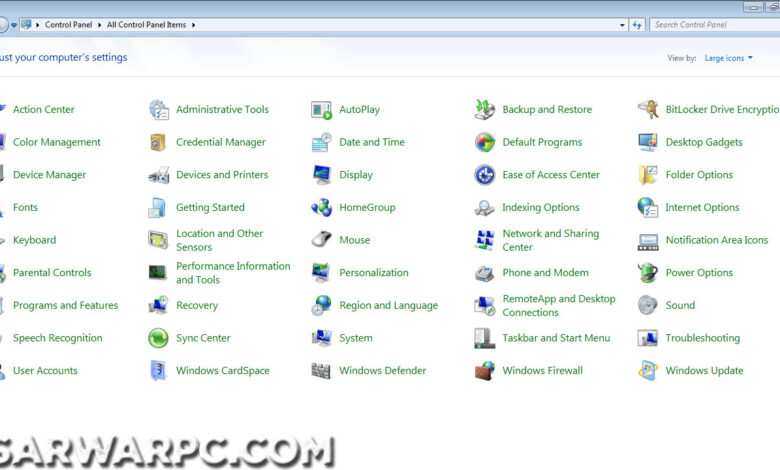Open the Taskbar and Start Menu icon

tap(485, 338)
